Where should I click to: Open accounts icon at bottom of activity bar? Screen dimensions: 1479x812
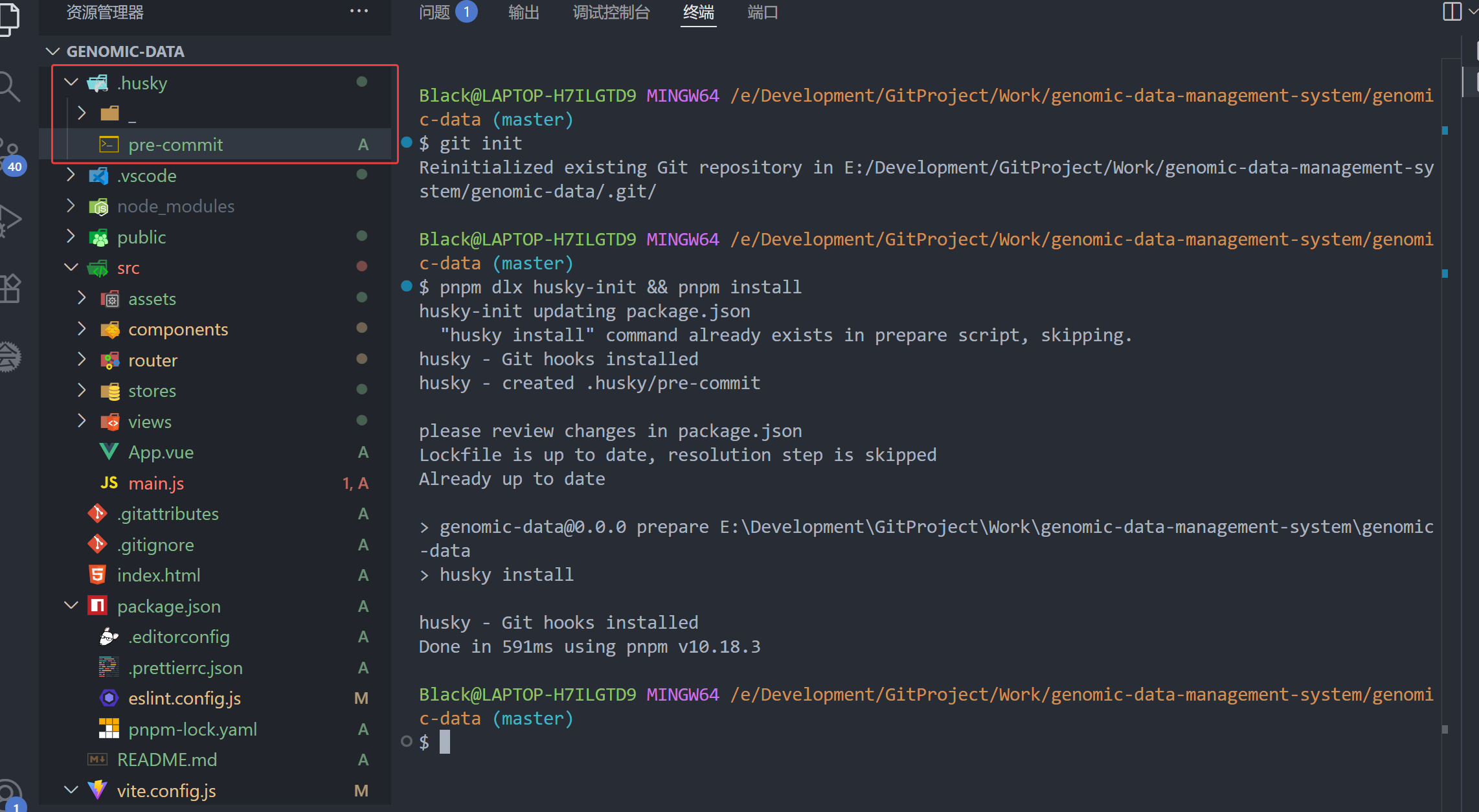(9, 793)
